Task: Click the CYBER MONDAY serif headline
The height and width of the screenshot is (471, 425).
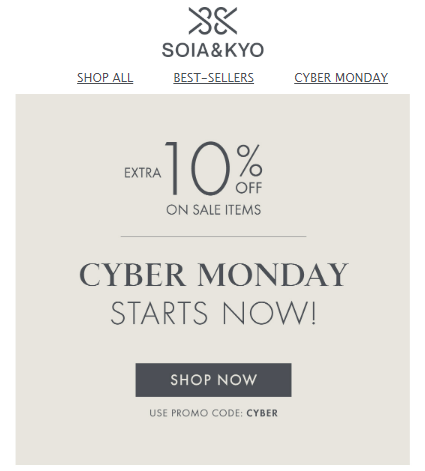Action: click(214, 275)
